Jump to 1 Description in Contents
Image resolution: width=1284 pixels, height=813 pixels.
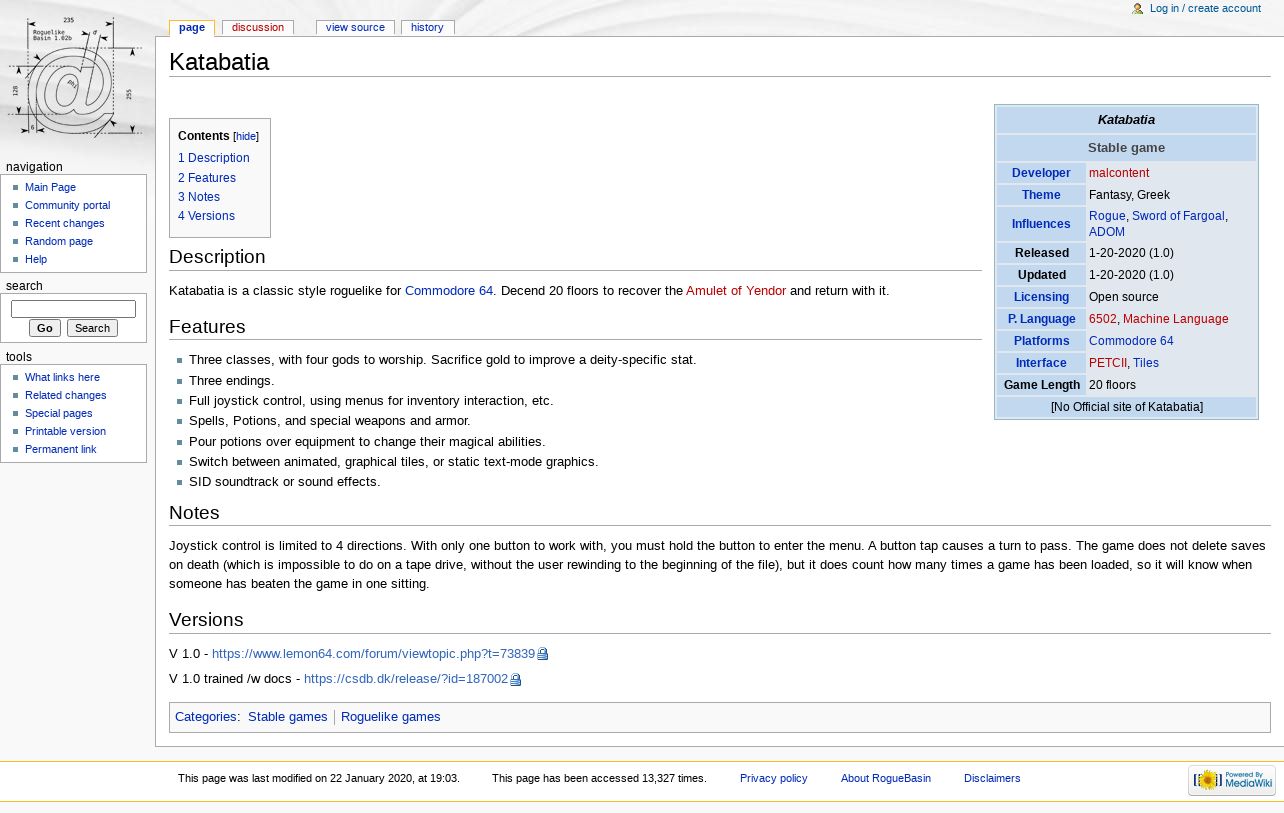(214, 158)
